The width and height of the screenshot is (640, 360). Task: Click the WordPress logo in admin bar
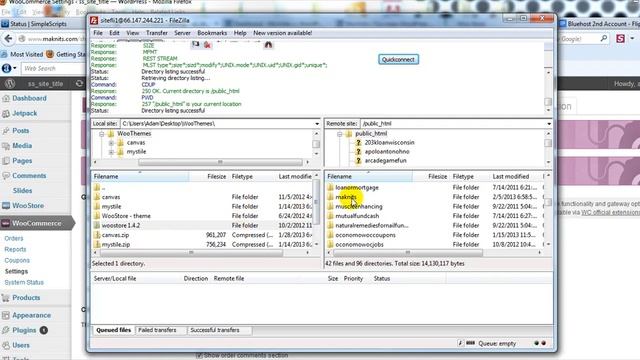click(10, 84)
